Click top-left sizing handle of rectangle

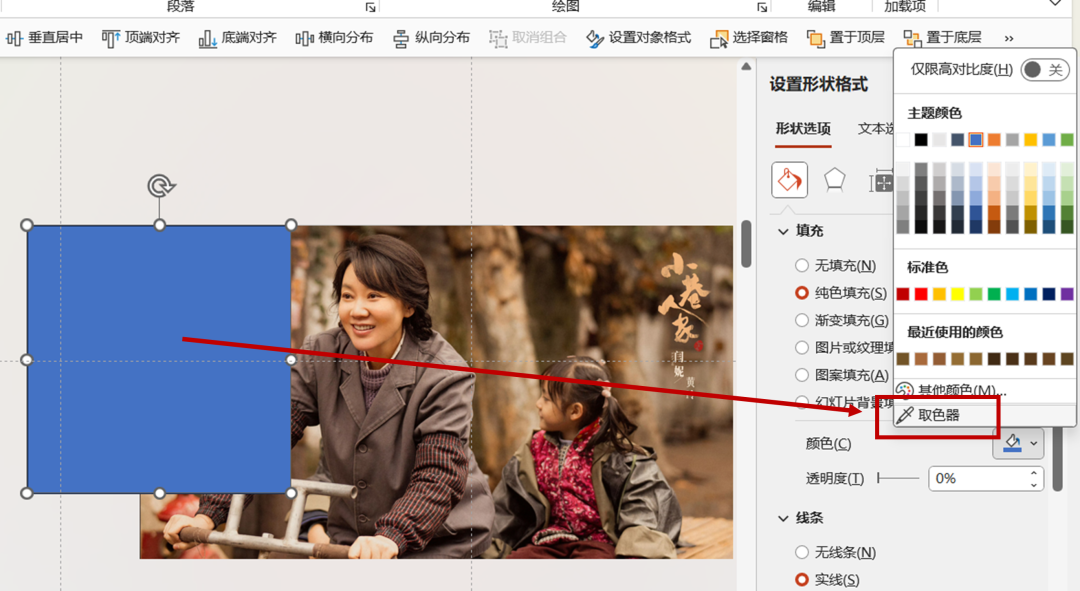coord(27,225)
